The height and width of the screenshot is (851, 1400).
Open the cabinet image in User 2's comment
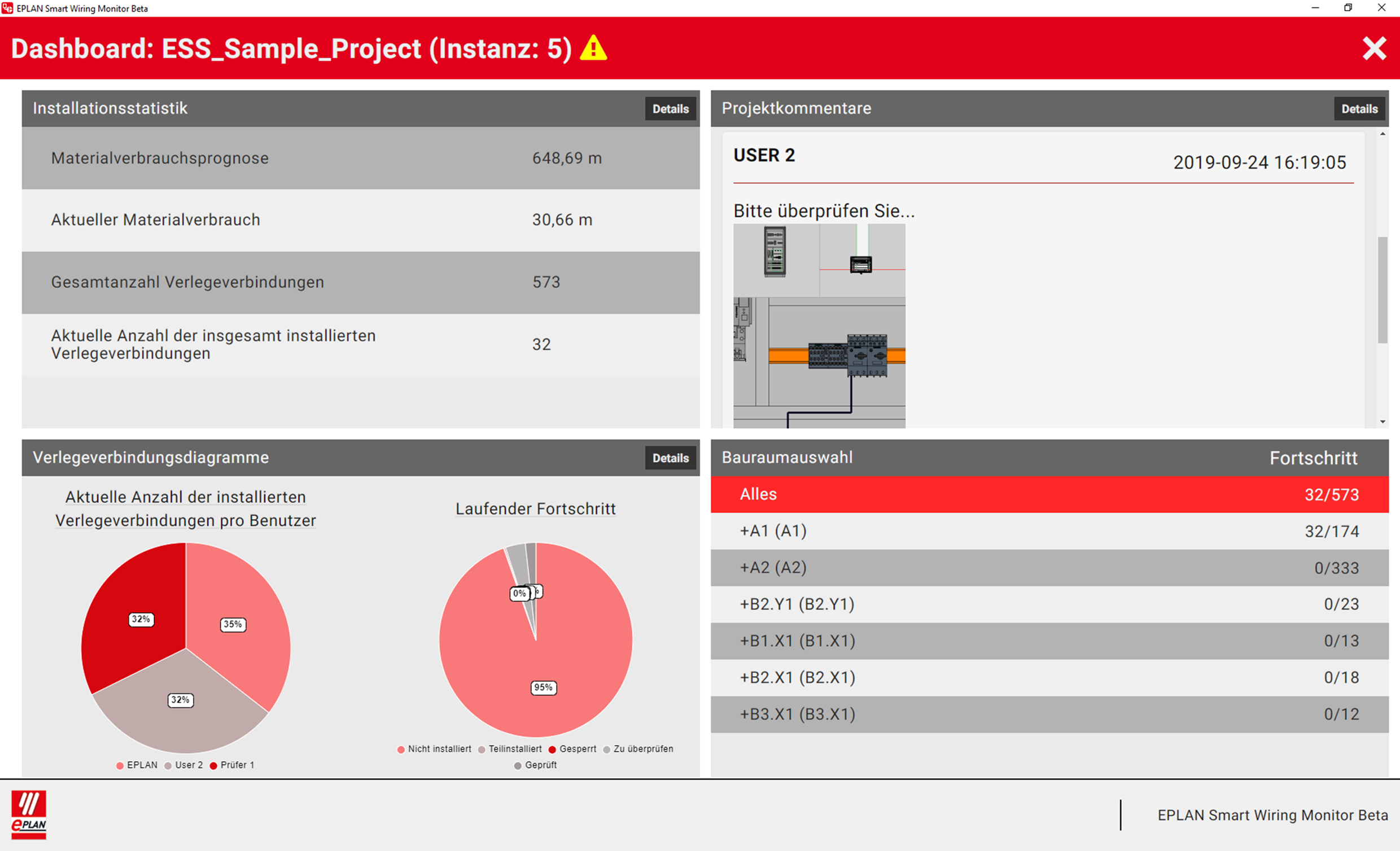[819, 325]
